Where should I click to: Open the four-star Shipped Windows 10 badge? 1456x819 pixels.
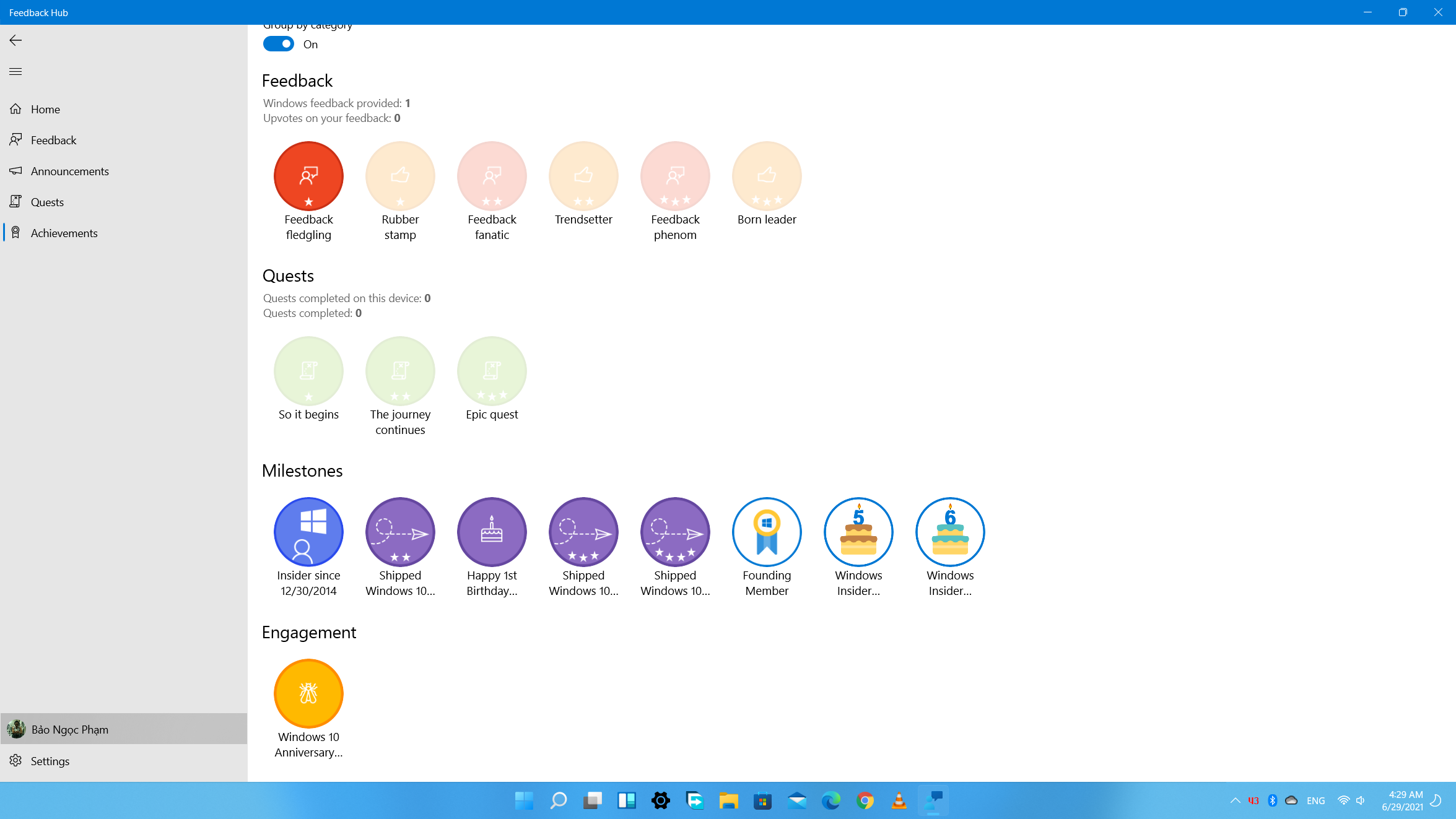pyautogui.click(x=675, y=532)
